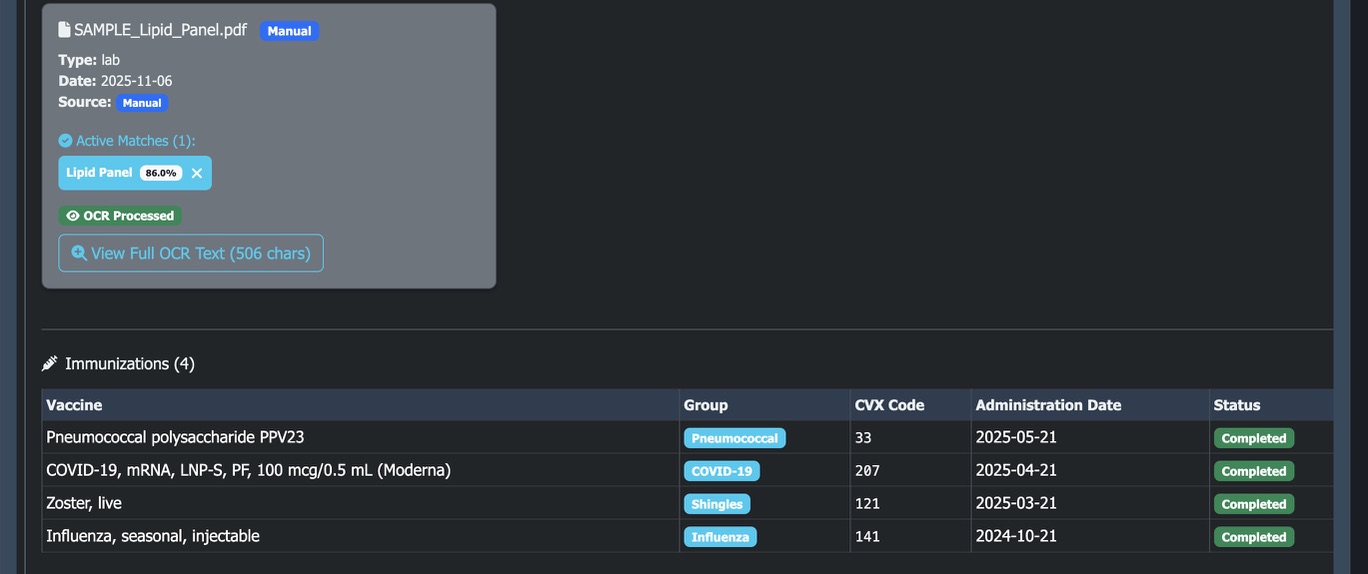Click the eye icon in OCR Processed badge
Image resolution: width=1368 pixels, height=574 pixels.
(72, 216)
